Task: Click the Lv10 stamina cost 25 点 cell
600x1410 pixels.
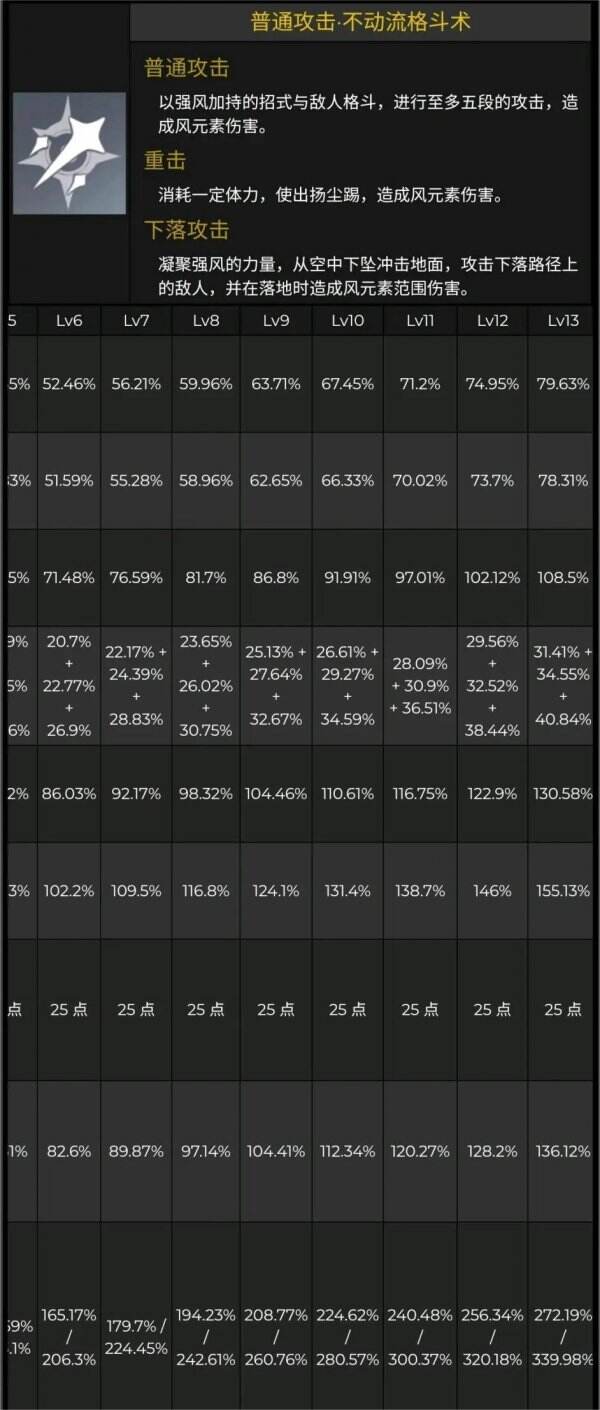Action: pyautogui.click(x=348, y=1010)
